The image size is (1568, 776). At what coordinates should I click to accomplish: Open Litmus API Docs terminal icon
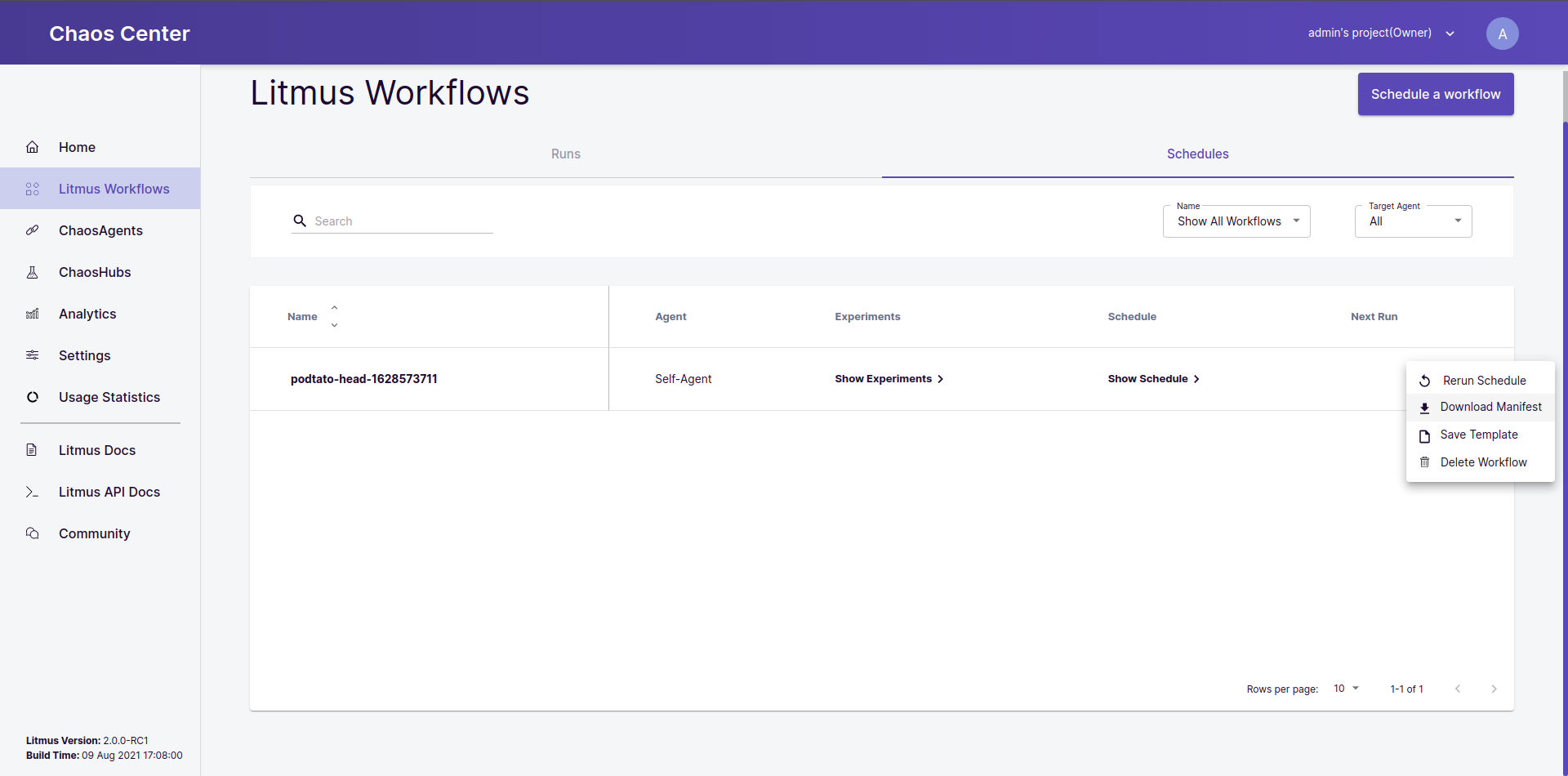(x=33, y=492)
